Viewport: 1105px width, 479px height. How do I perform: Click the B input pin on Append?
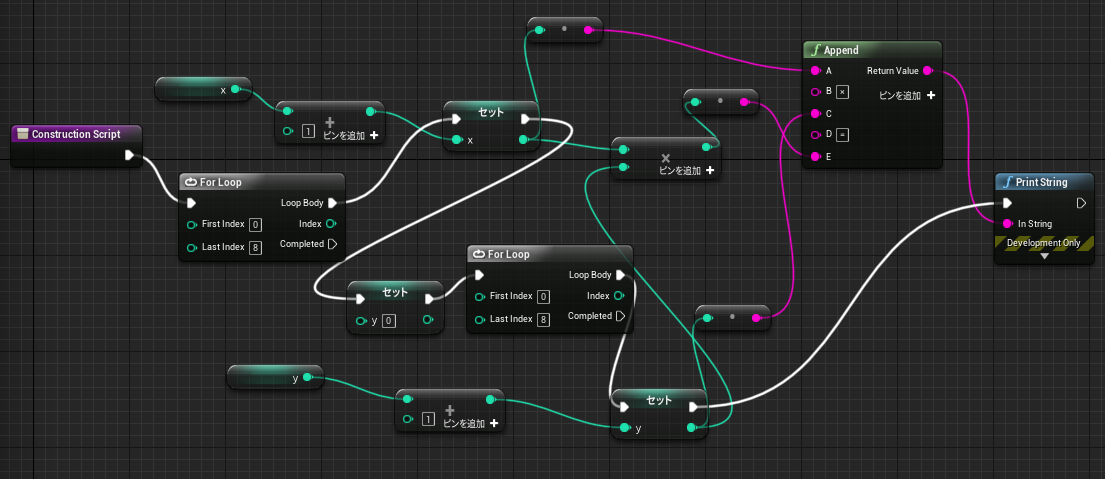(x=815, y=92)
